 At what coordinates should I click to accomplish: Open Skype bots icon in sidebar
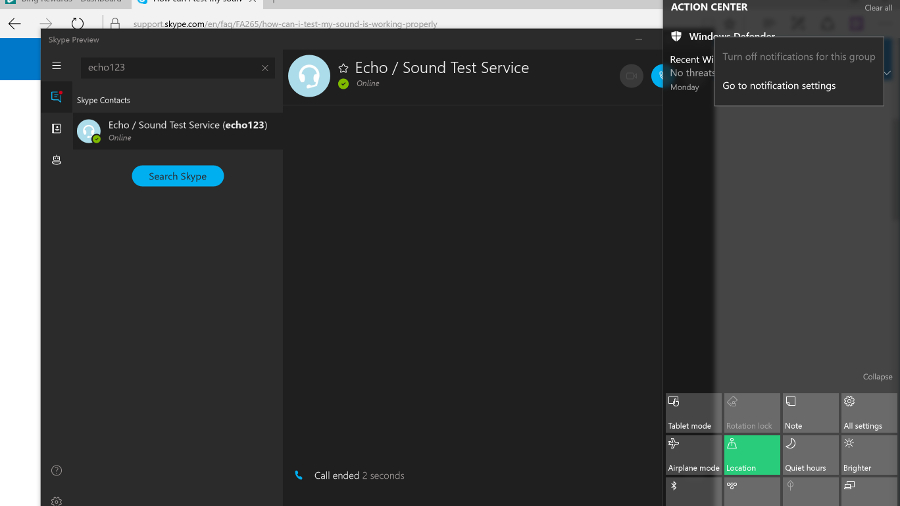56,160
